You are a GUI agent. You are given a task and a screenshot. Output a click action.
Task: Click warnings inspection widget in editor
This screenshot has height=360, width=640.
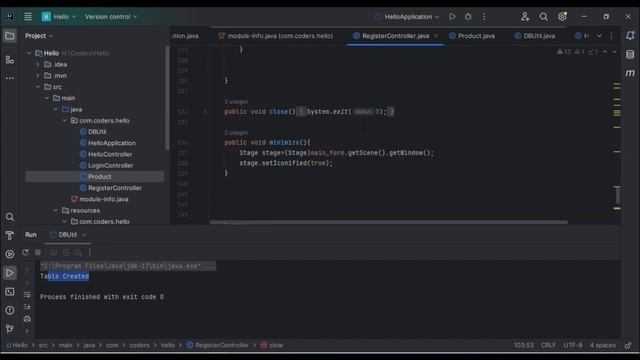coord(579,52)
